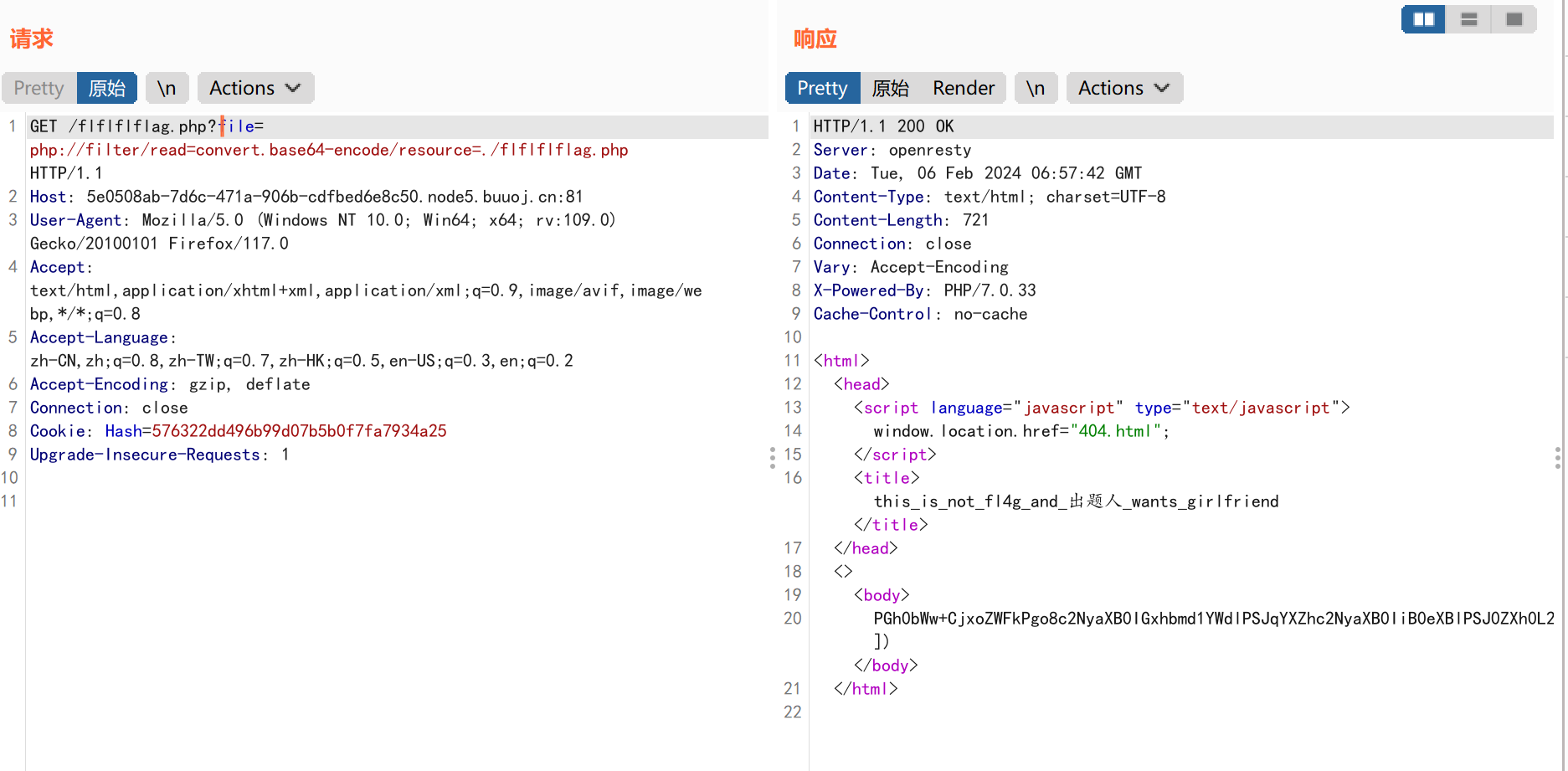This screenshot has height=771, width=1568.
Task: Click Connection: close in request headers
Action: click(109, 408)
